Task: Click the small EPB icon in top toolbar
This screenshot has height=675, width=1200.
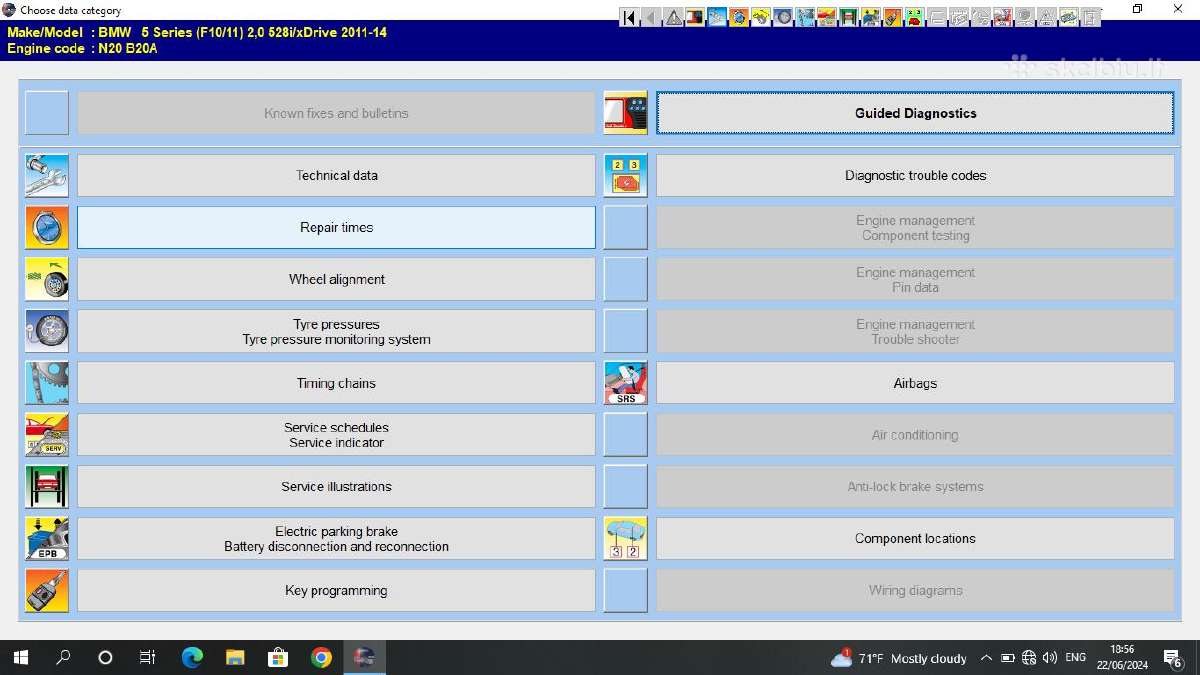Action: coord(869,17)
